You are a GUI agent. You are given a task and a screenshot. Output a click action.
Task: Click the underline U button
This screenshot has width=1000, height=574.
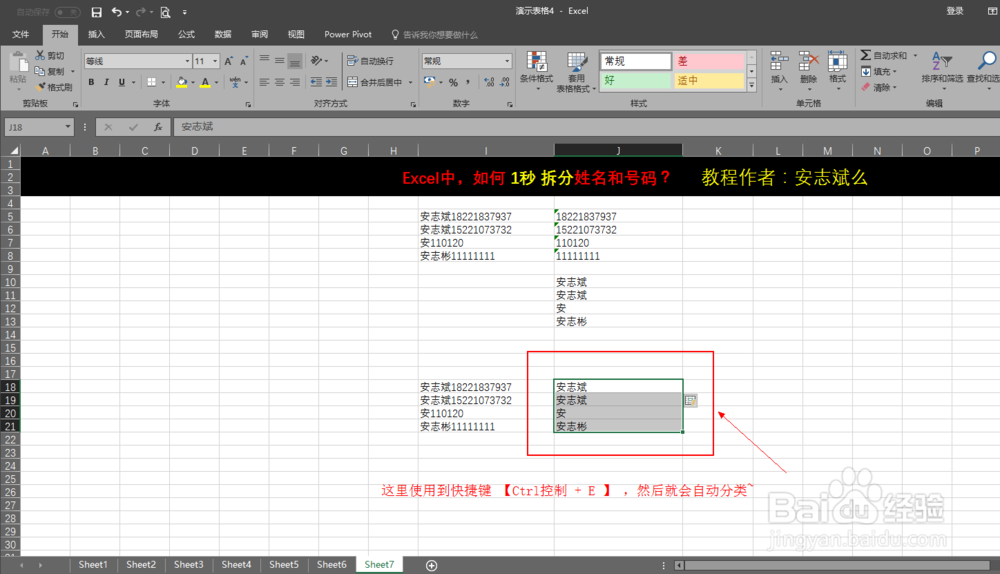click(121, 82)
